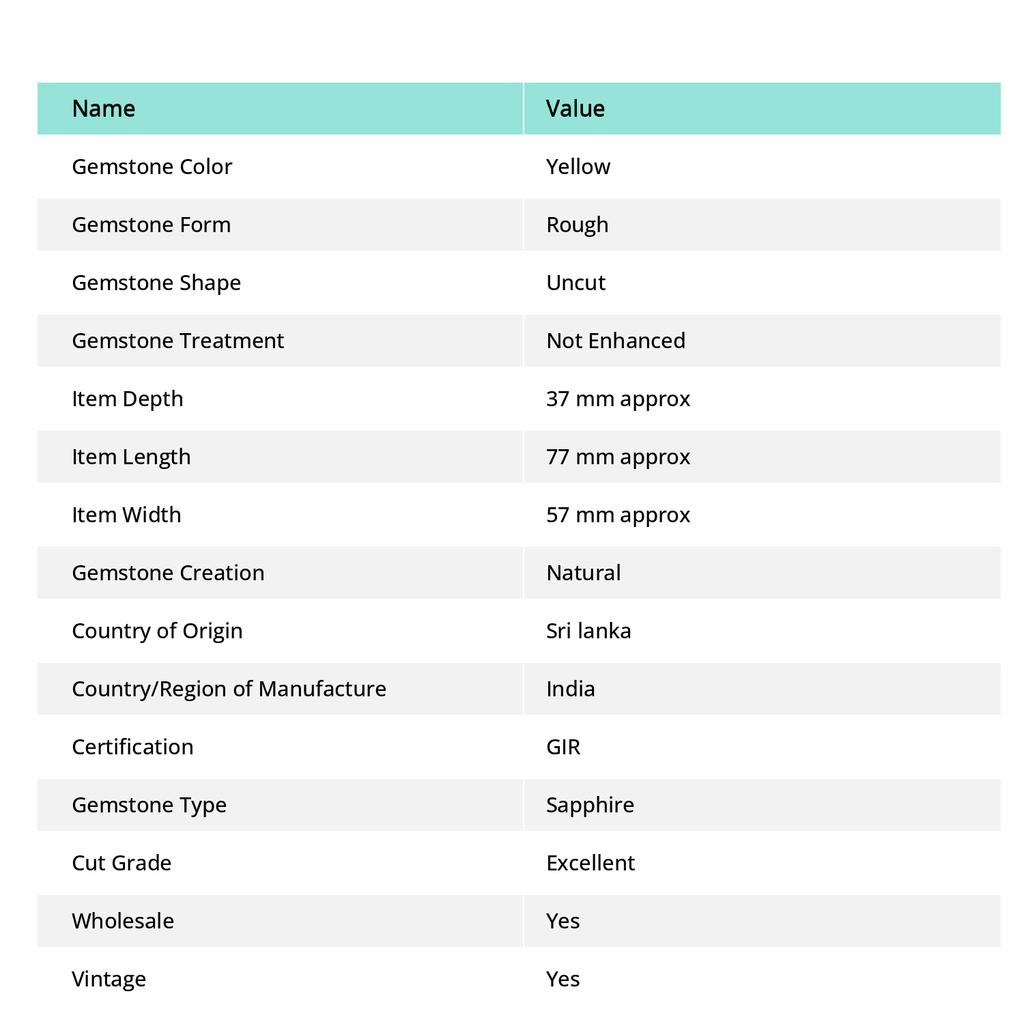Click the Gemstone Treatment label

pyautogui.click(x=178, y=341)
